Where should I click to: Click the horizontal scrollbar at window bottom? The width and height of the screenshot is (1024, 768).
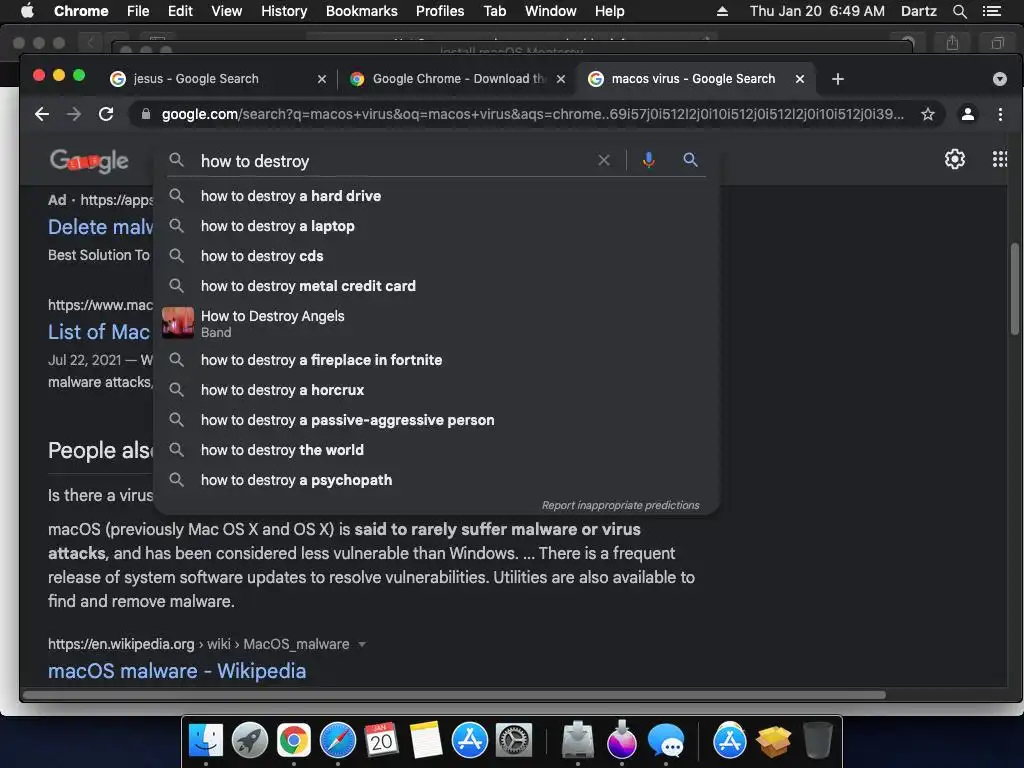point(454,695)
